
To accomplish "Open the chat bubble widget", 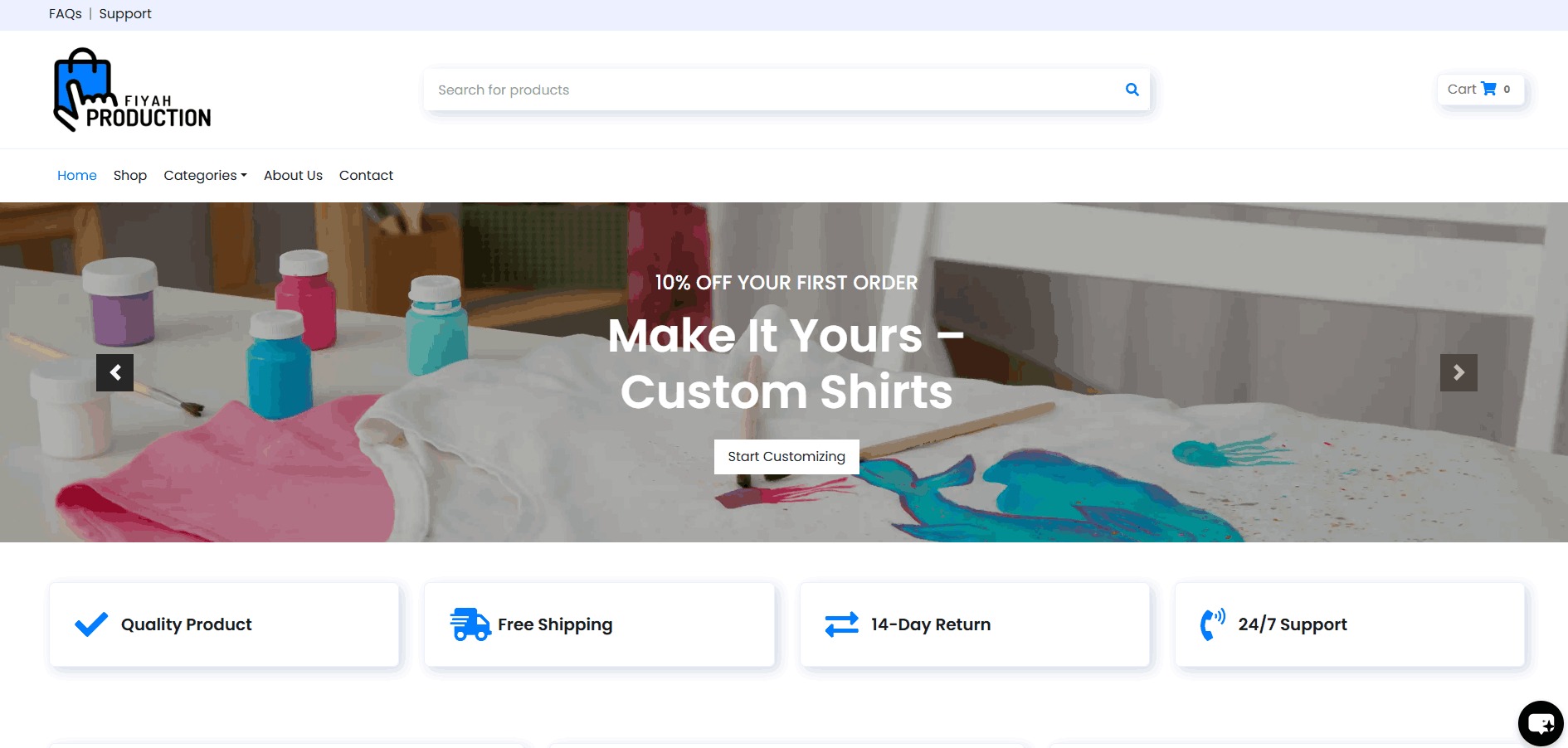I will pyautogui.click(x=1541, y=724).
